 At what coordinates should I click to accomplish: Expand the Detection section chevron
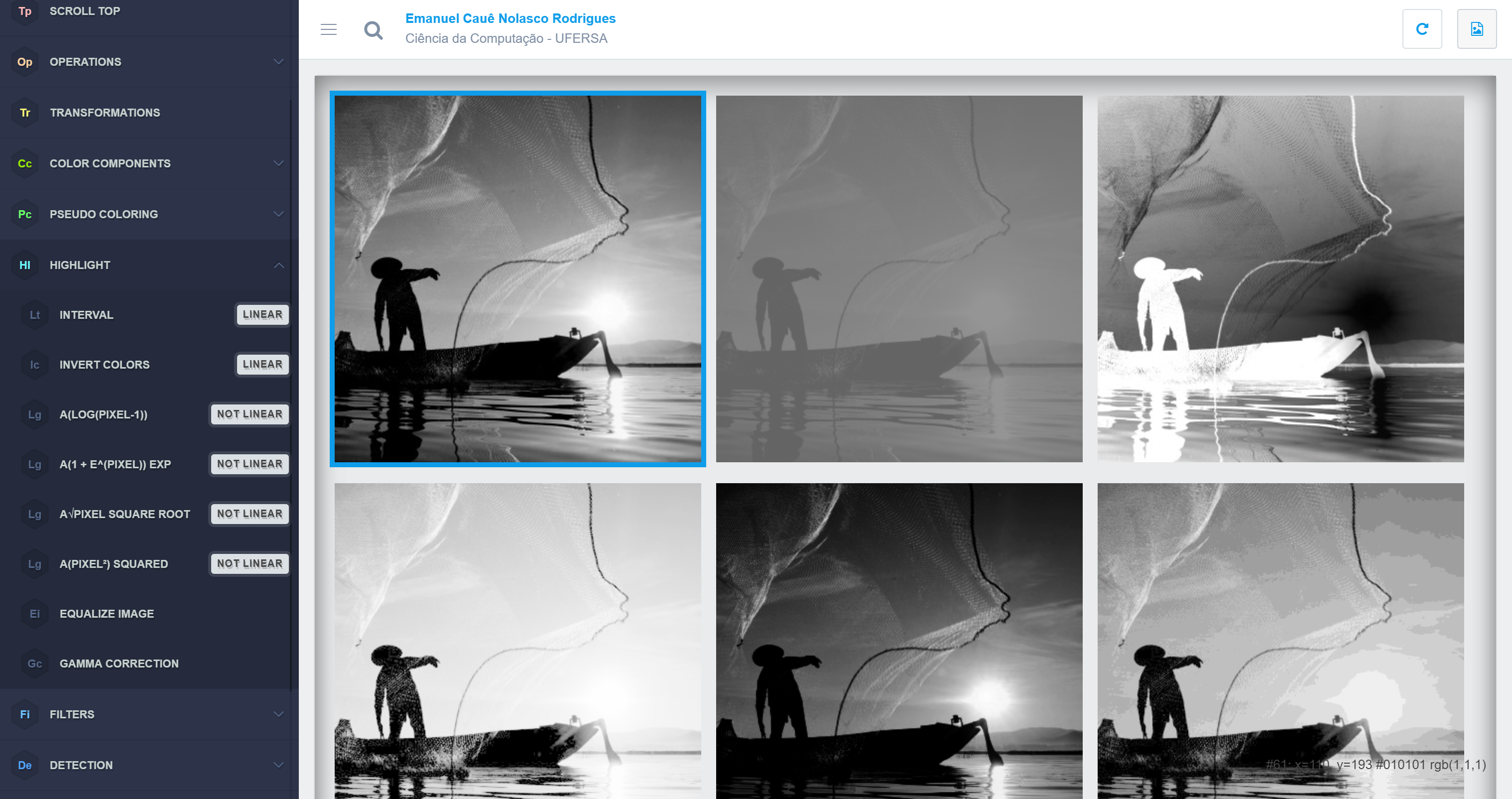279,765
